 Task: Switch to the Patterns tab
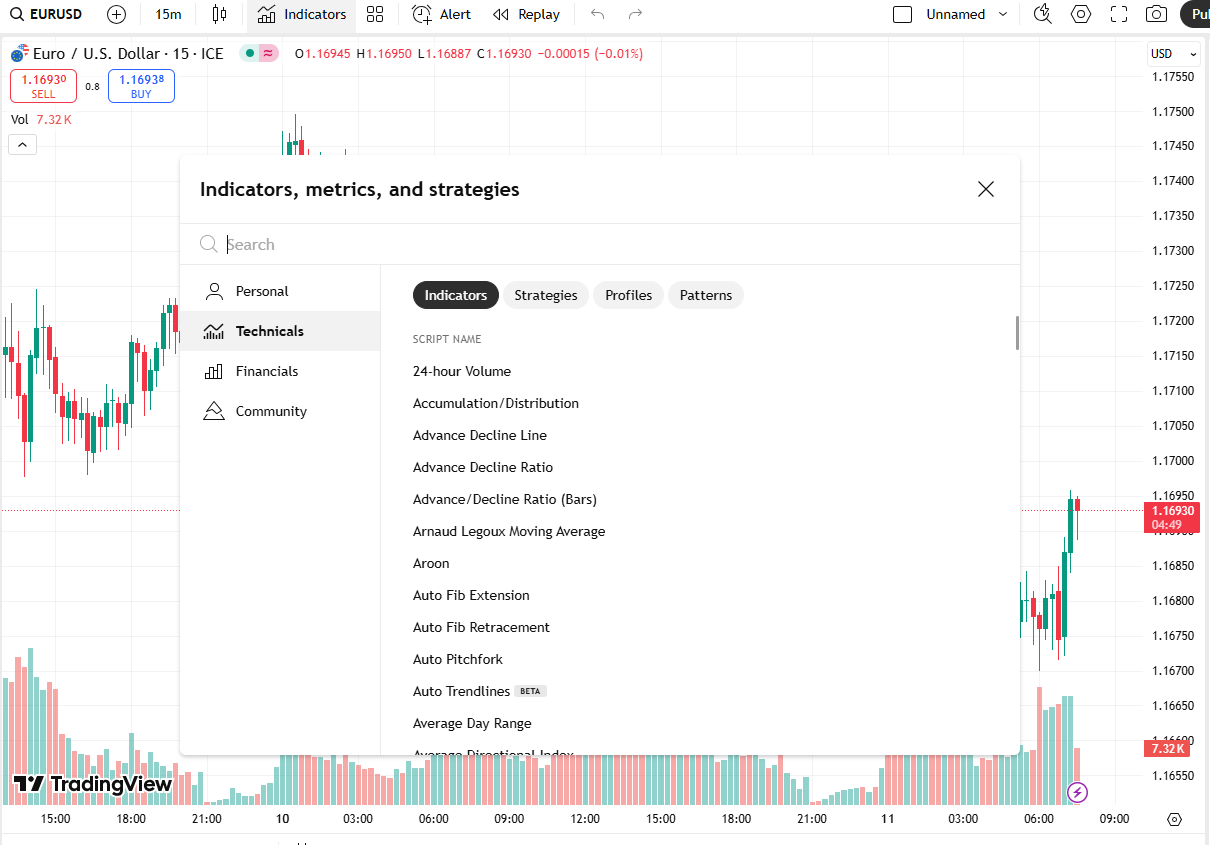706,295
